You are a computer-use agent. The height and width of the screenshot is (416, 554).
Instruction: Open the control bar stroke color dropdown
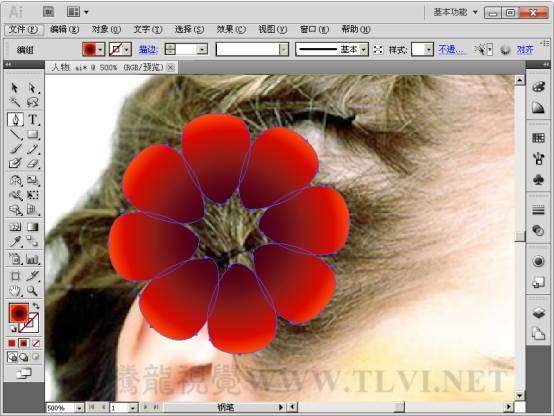(x=126, y=49)
